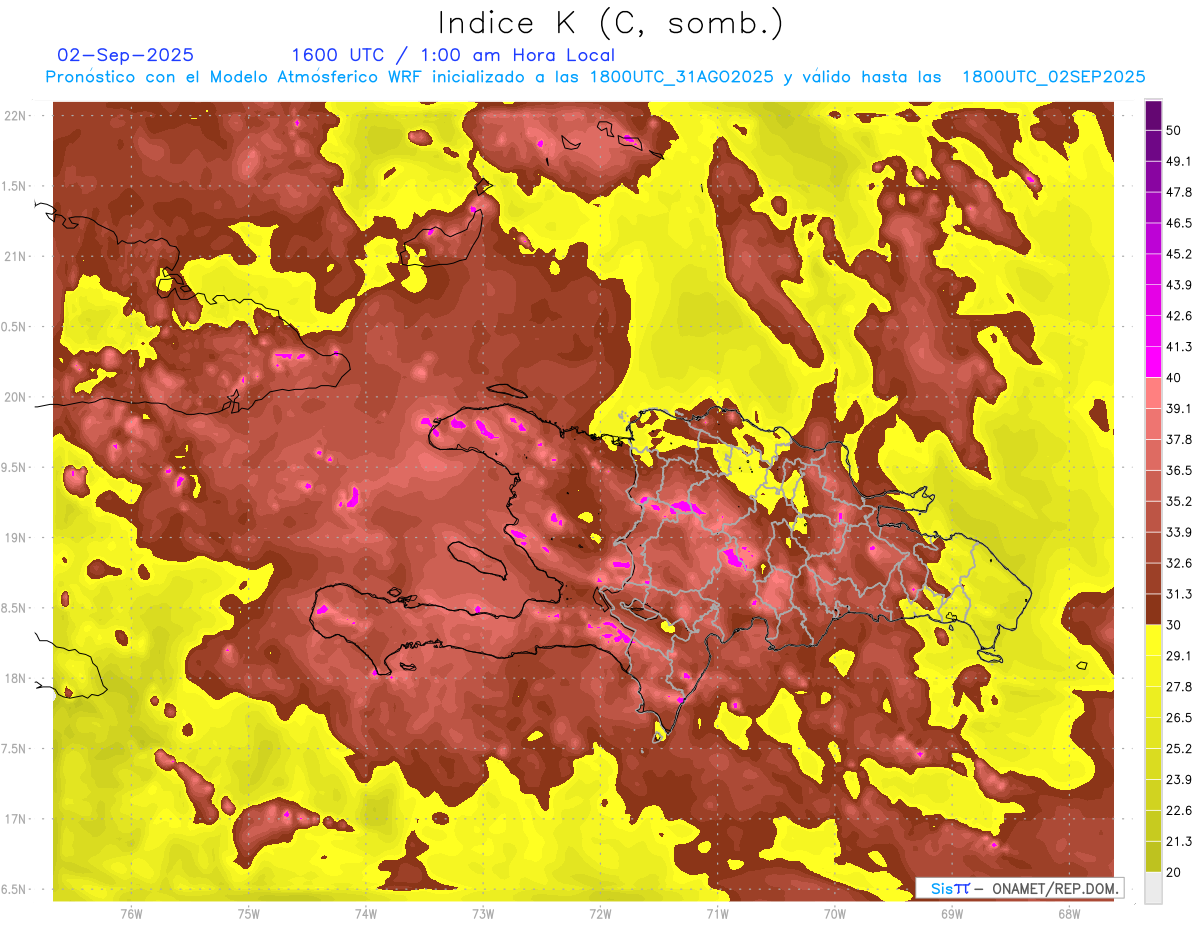Pick the gray colorbar segment below 20
The image size is (1200, 927).
1153,887
